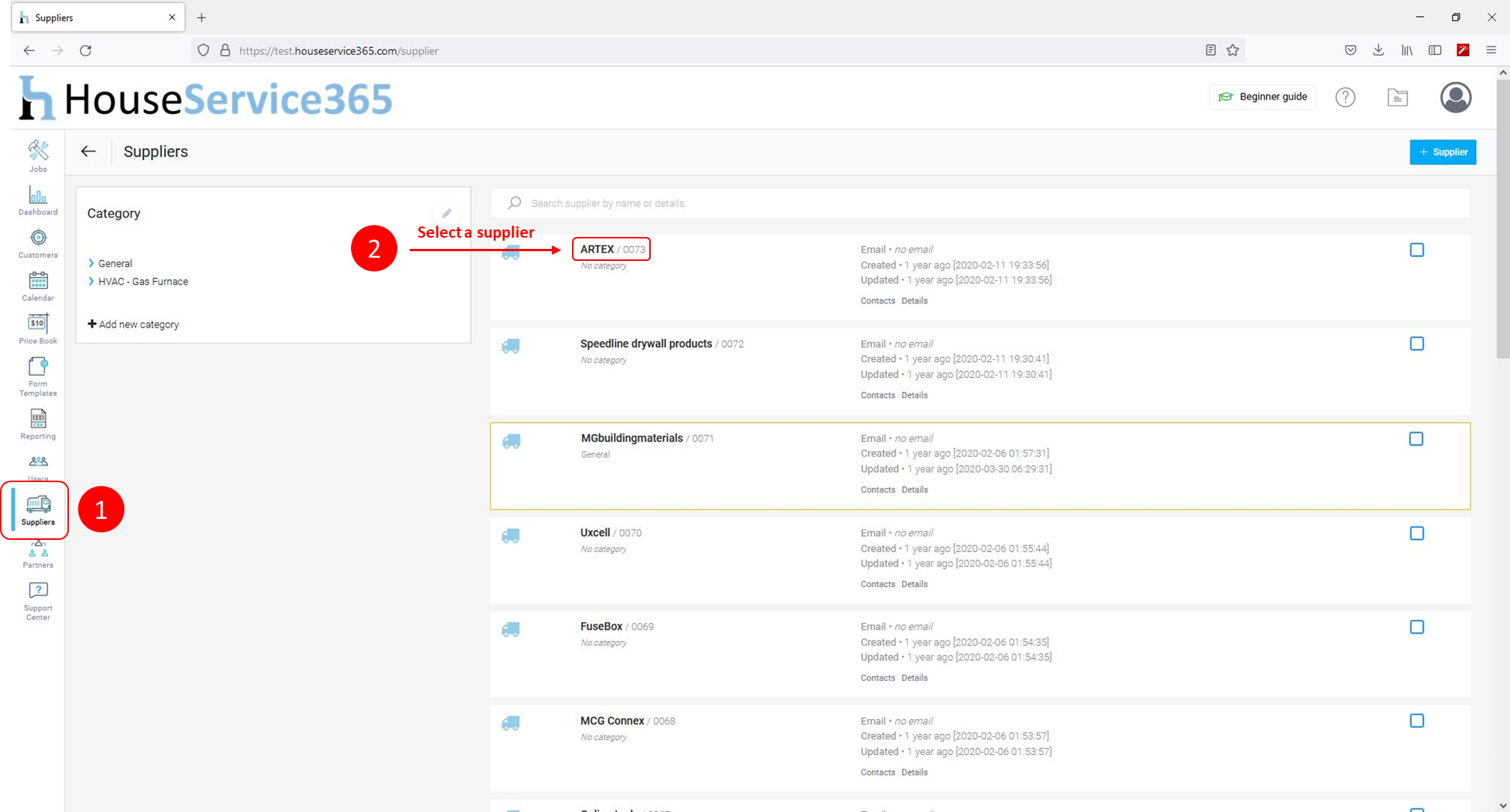
Task: Open Reporting in sidebar
Action: click(x=37, y=424)
